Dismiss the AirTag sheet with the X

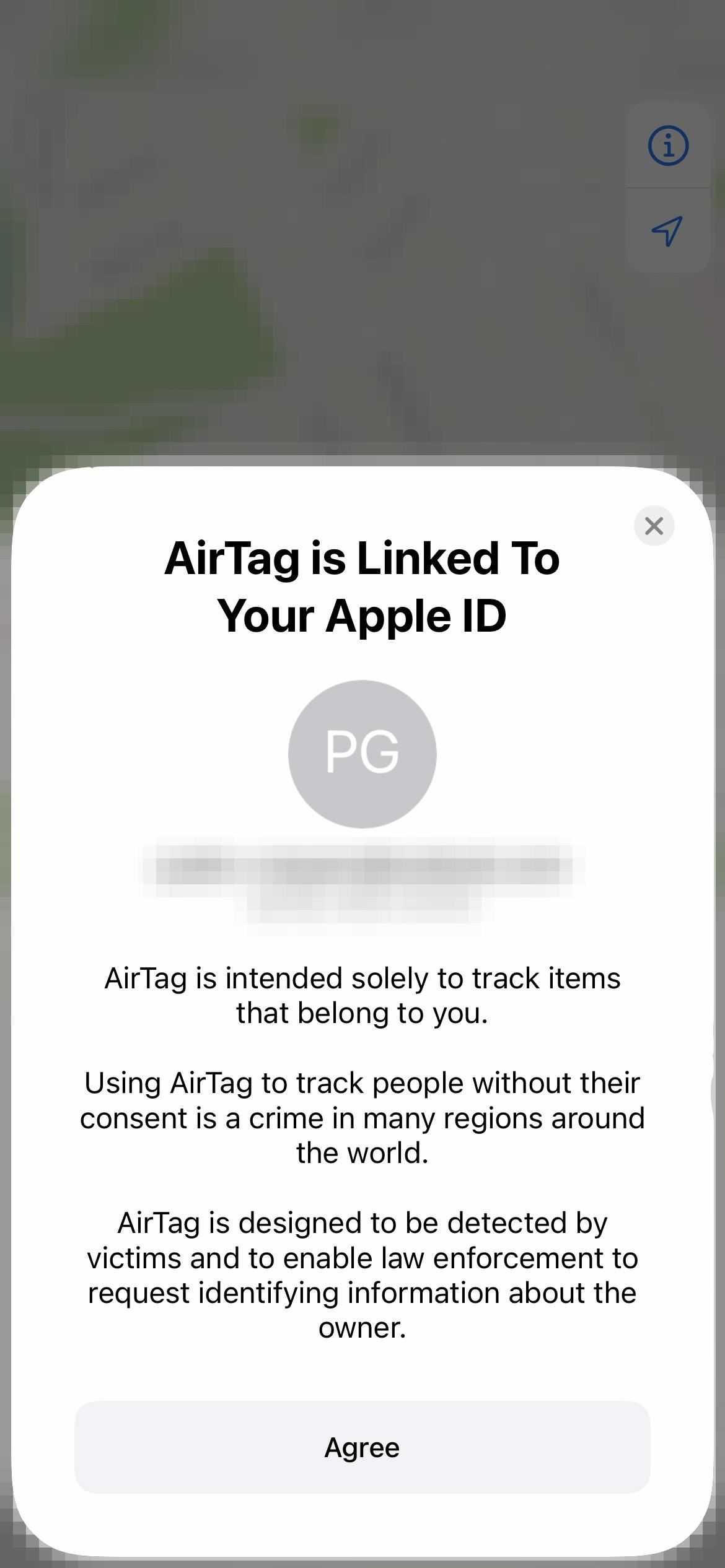pyautogui.click(x=654, y=526)
